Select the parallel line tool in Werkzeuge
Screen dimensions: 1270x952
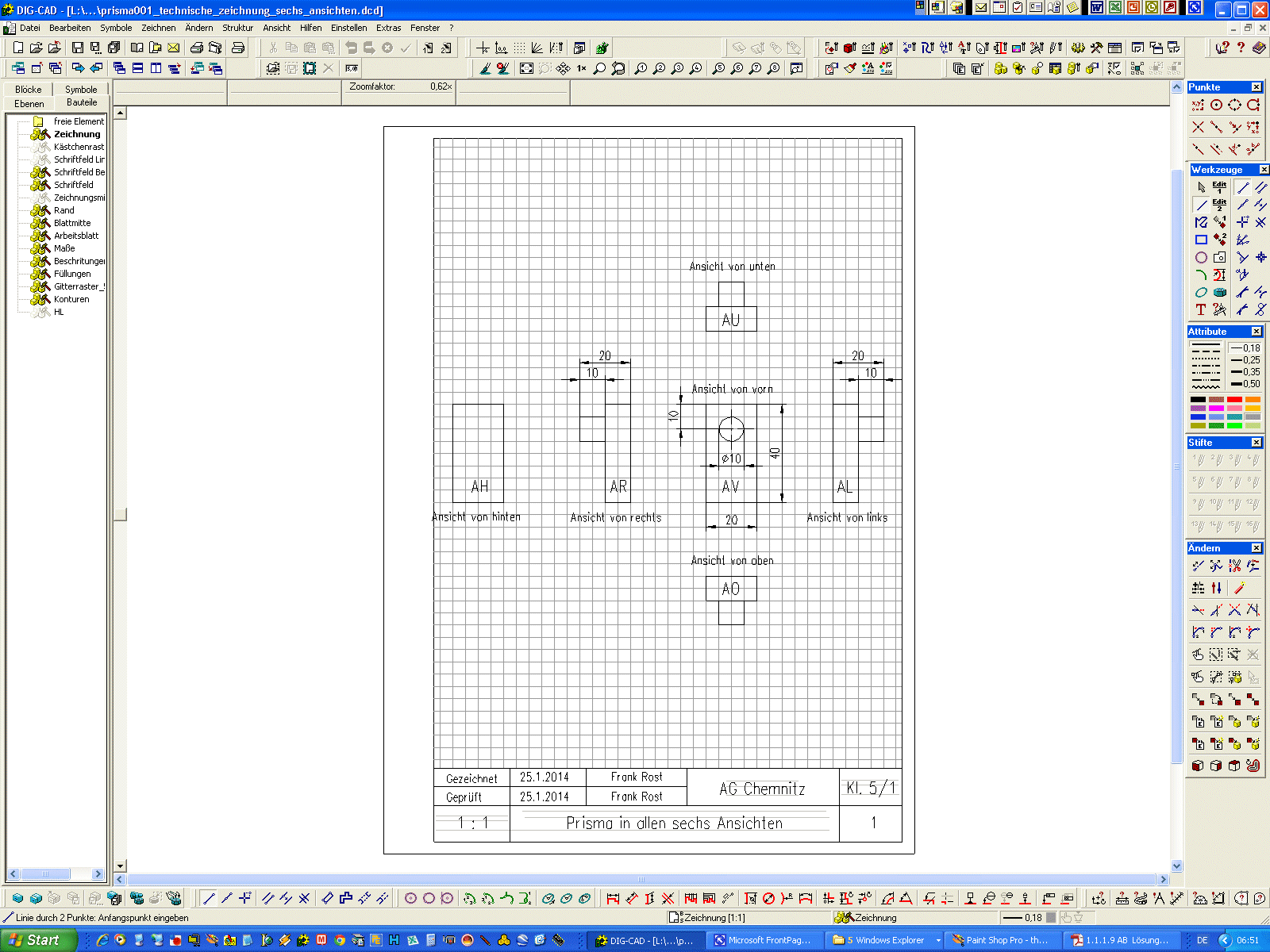coord(1261,187)
